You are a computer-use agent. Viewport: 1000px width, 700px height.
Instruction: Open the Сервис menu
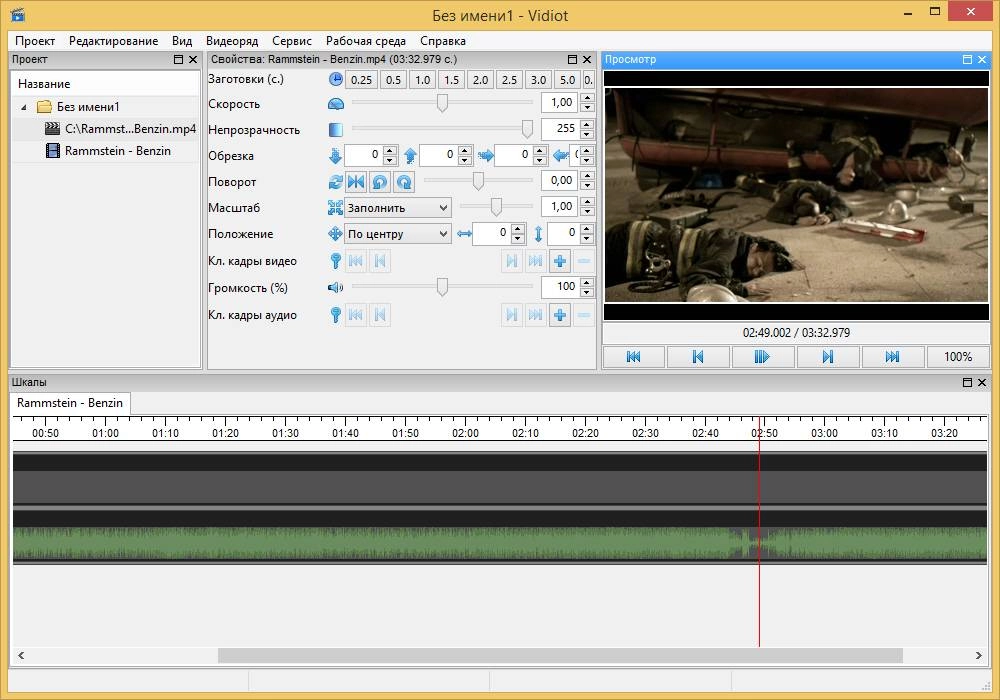point(291,41)
